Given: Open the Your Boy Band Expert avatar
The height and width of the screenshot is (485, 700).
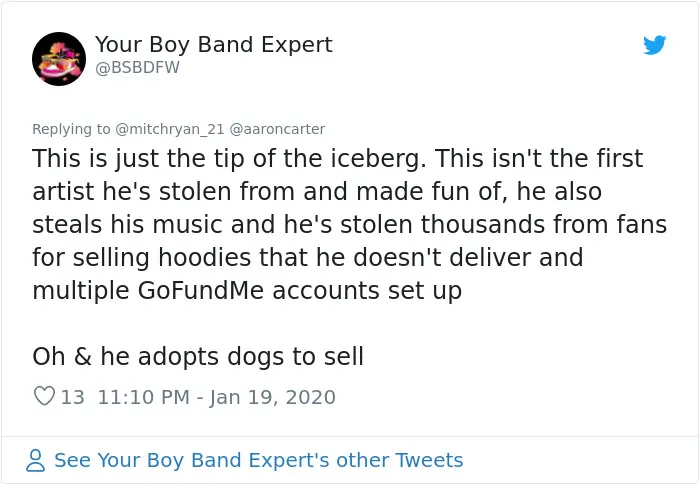Looking at the screenshot, I should (x=59, y=59).
